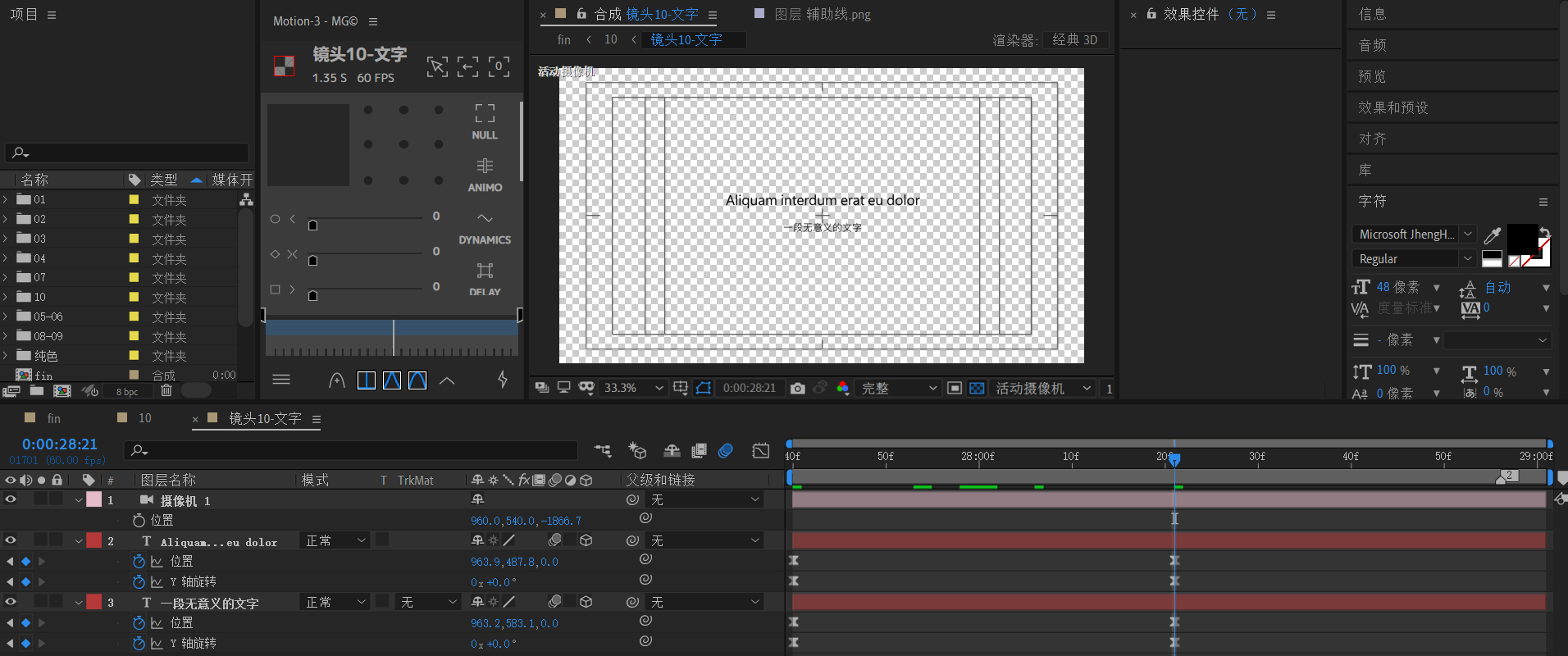
Task: Hide the 一段无意义的文字 layer
Action: [11, 602]
